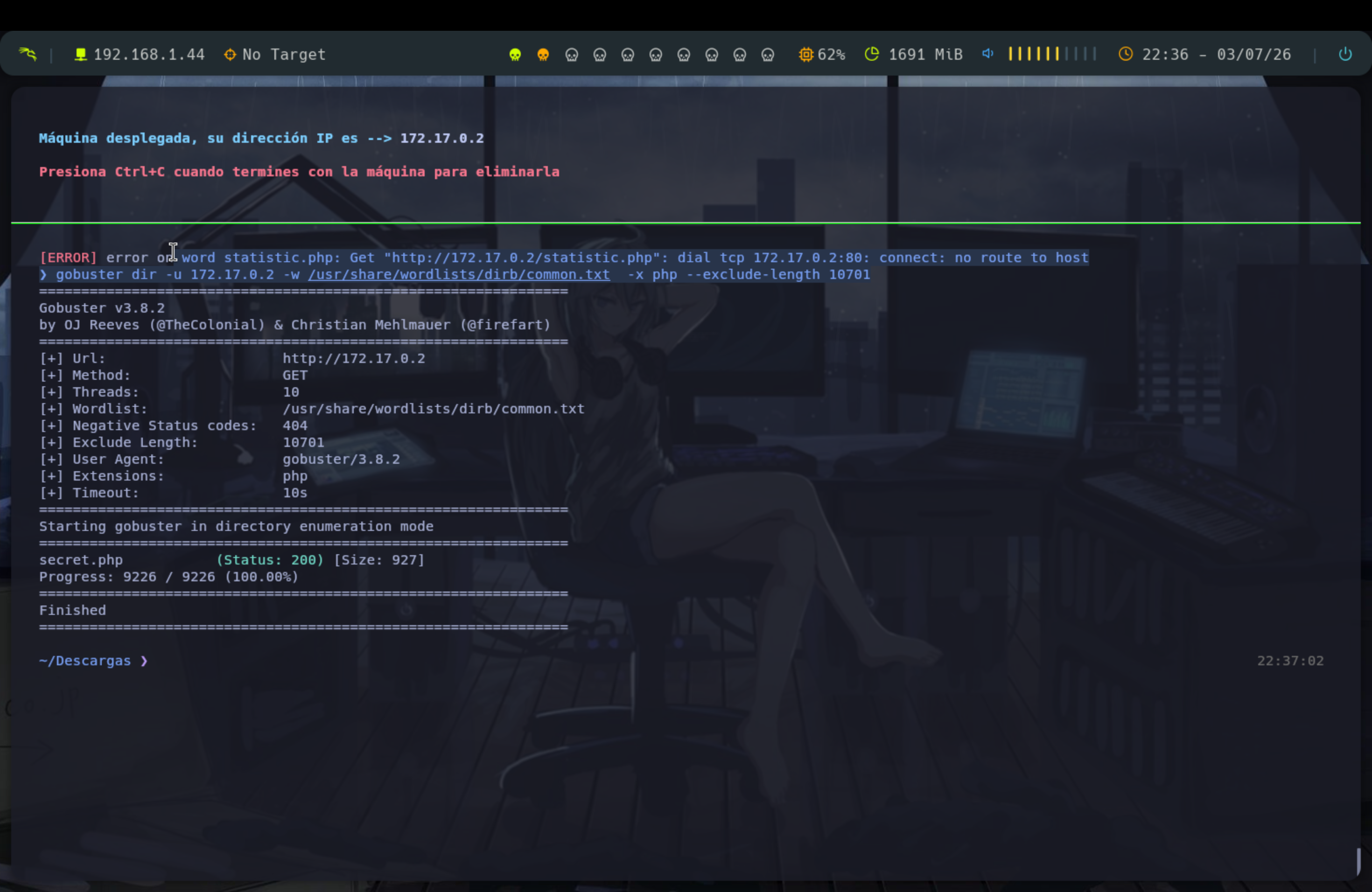
Task: Click the Exclude Length value 10701 in the settings list
Action: tap(303, 443)
